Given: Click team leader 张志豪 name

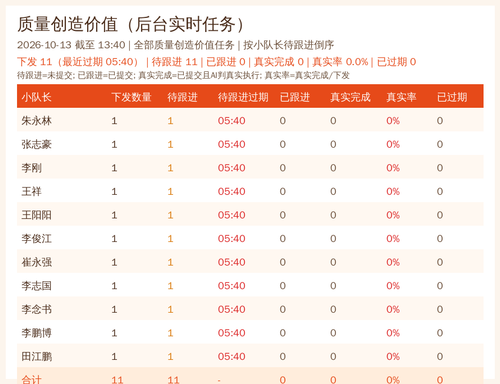Looking at the screenshot, I should [x=36, y=144].
